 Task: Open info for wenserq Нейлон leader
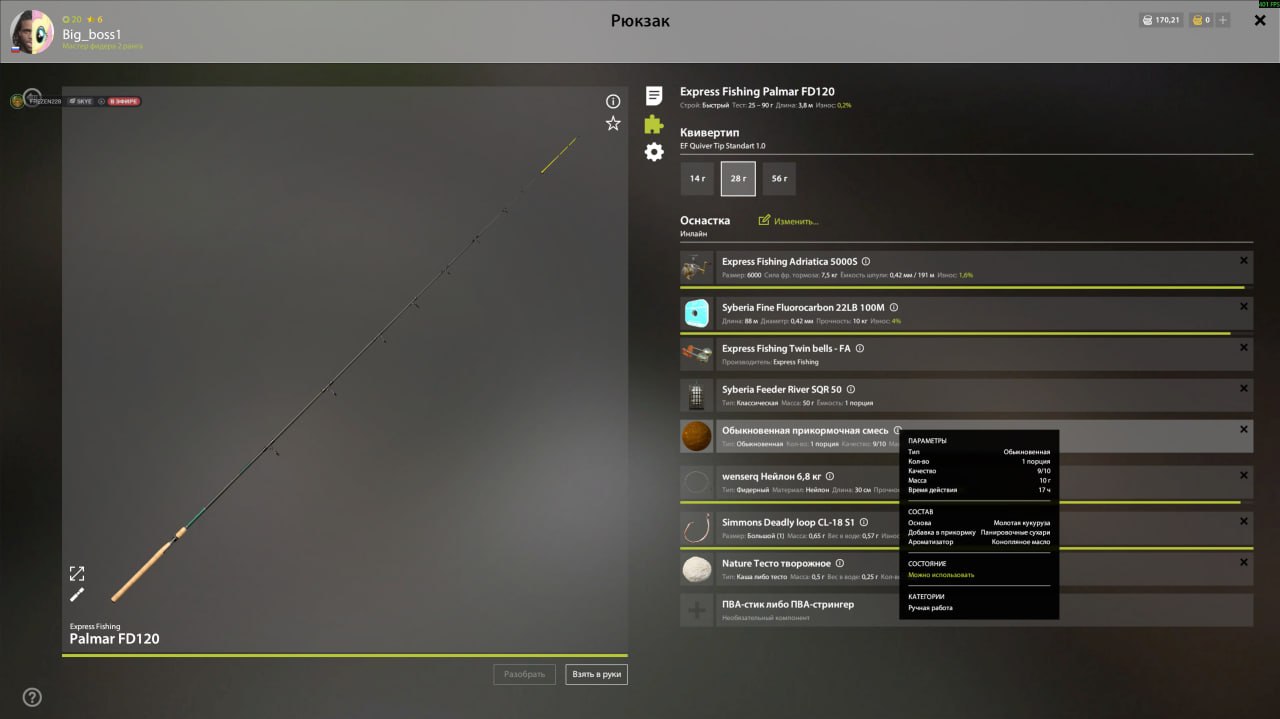click(830, 476)
